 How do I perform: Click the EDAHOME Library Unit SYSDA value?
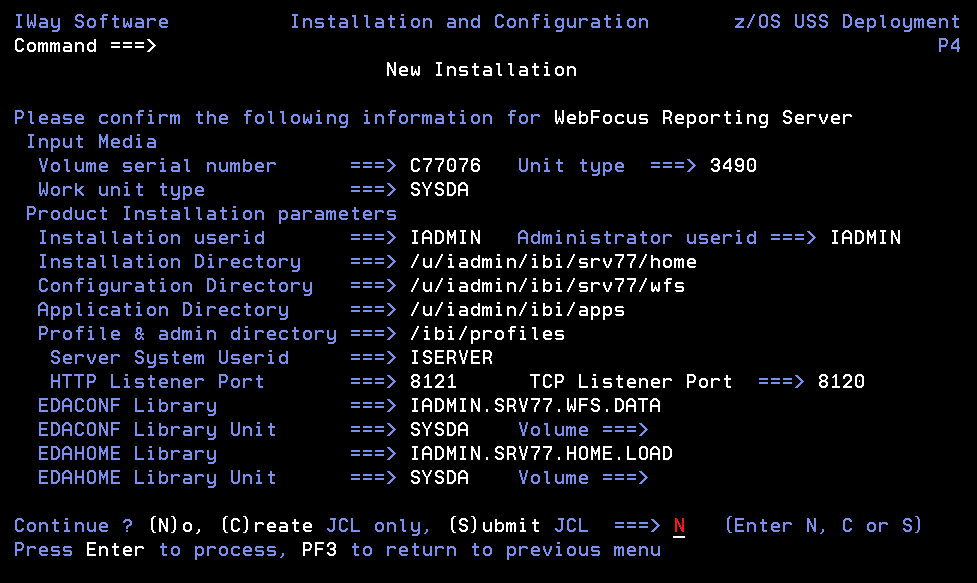click(439, 477)
